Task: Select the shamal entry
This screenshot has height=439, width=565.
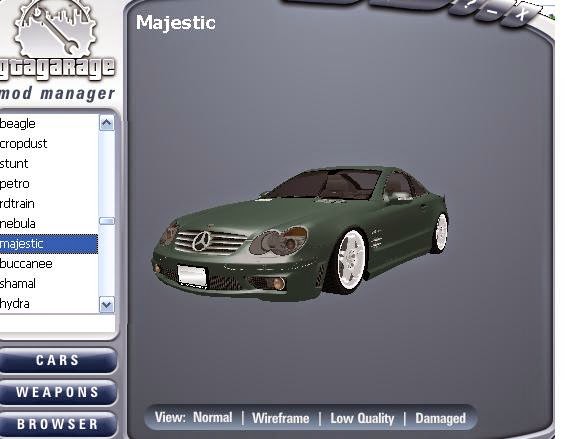Action: 49,284
